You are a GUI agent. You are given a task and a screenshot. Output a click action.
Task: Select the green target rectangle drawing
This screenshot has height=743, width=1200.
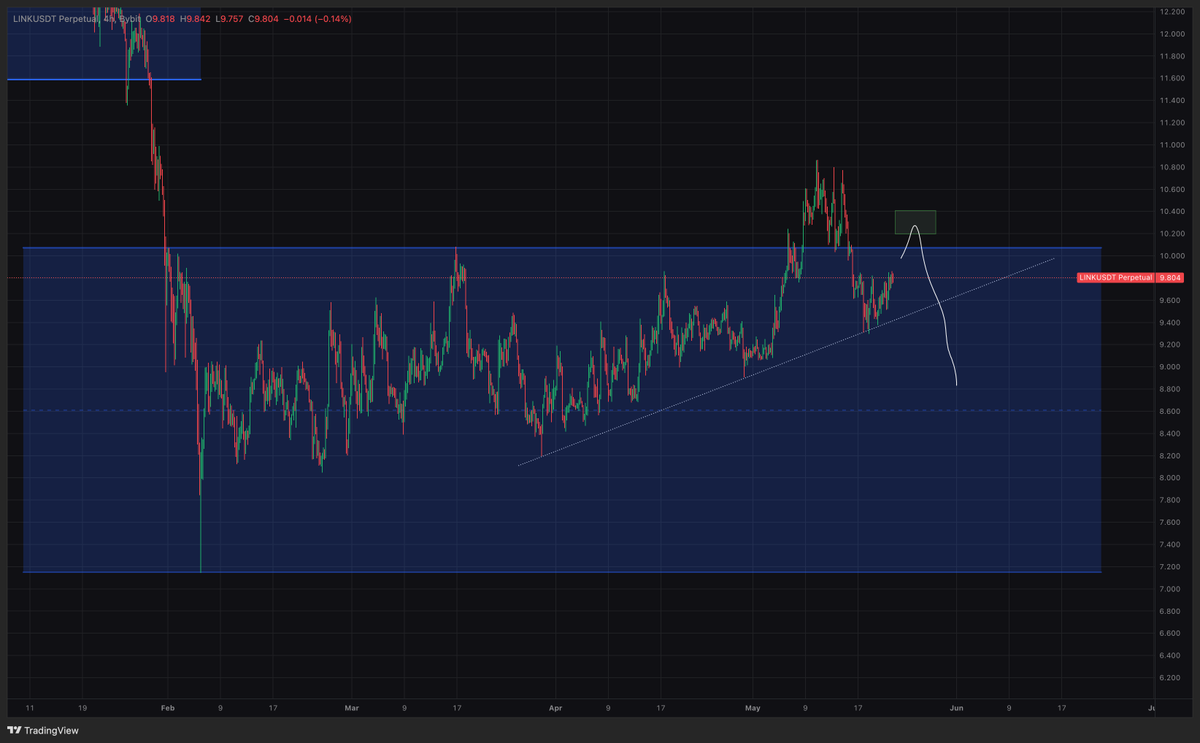915,222
